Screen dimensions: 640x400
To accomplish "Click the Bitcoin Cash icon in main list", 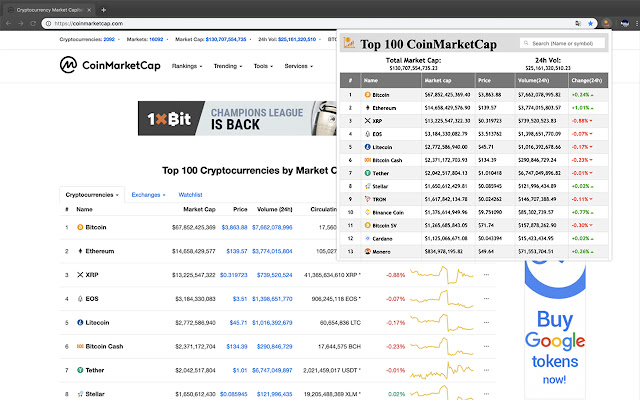I will (x=80, y=346).
